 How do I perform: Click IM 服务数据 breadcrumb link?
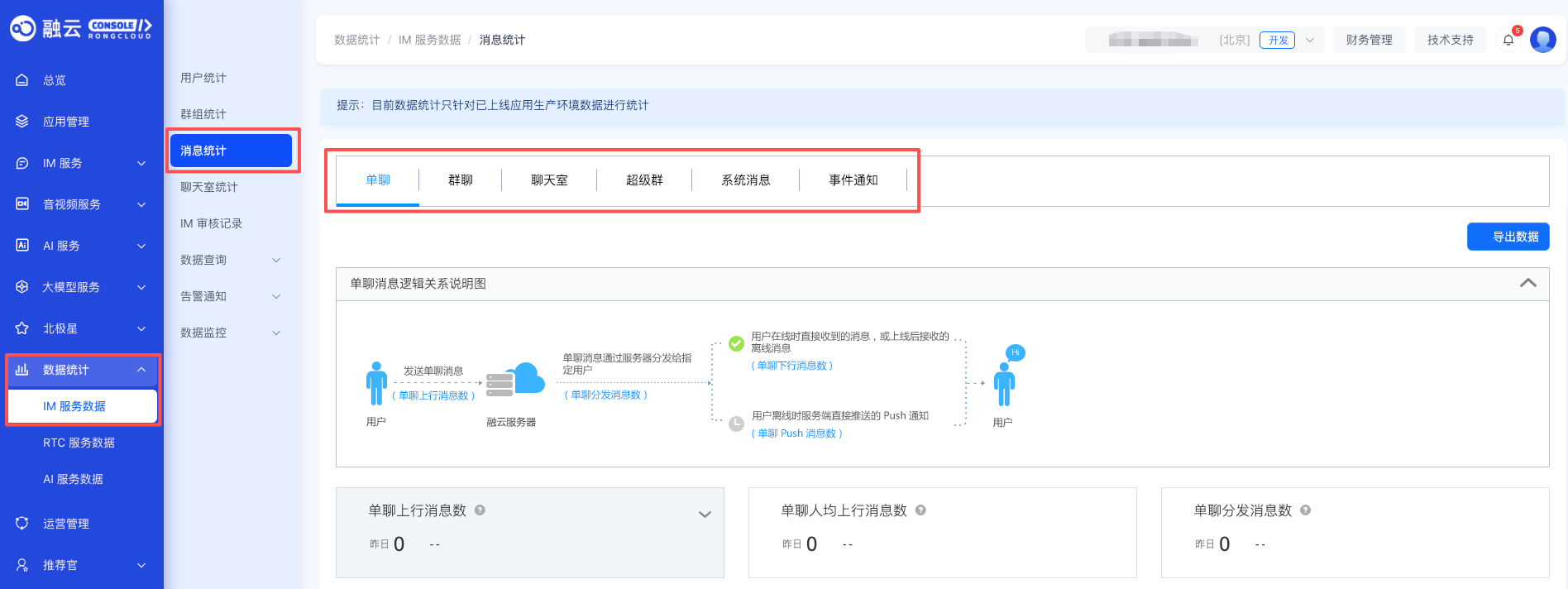coord(430,40)
